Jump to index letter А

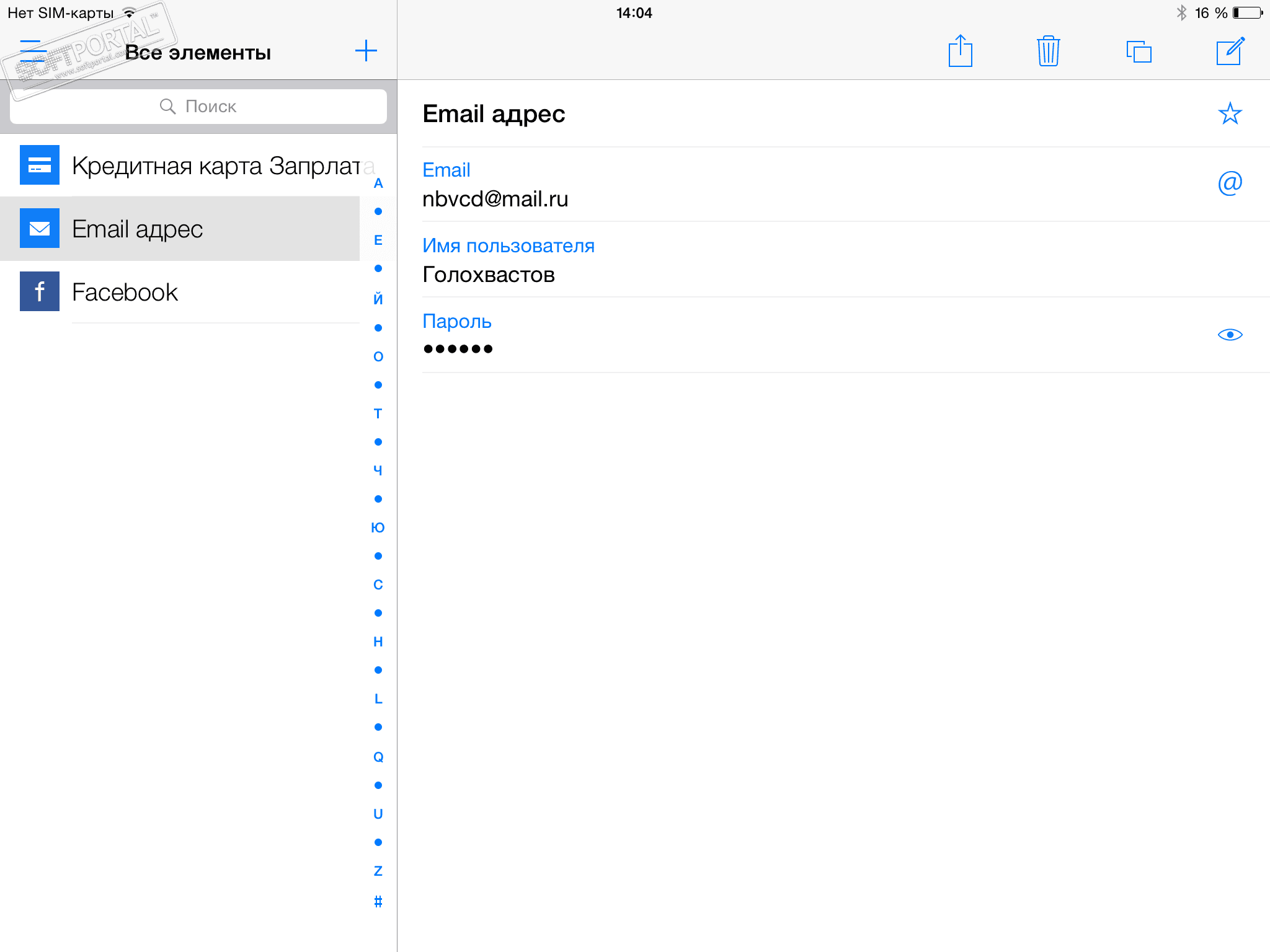(378, 183)
